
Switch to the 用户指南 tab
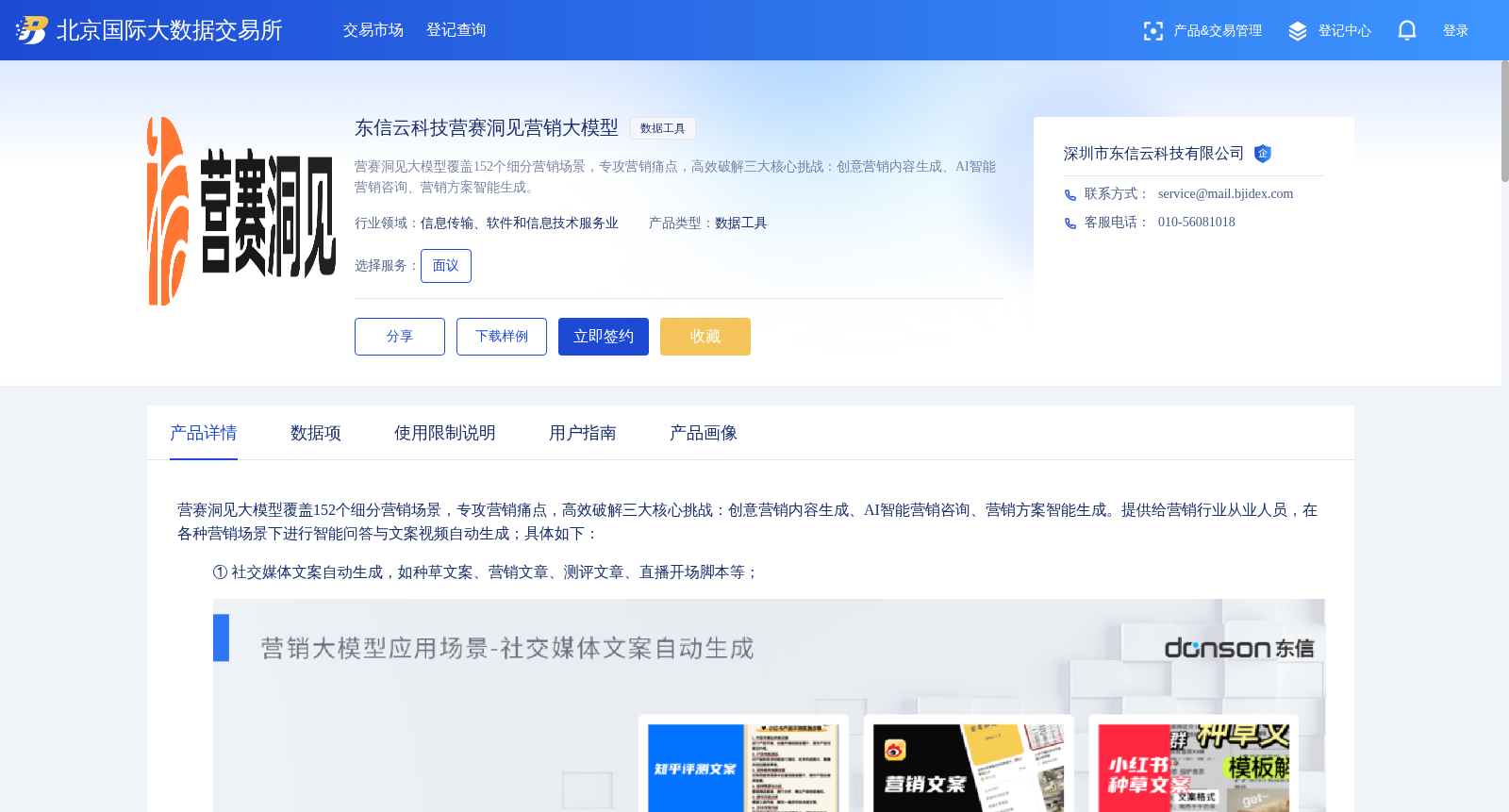click(x=583, y=433)
